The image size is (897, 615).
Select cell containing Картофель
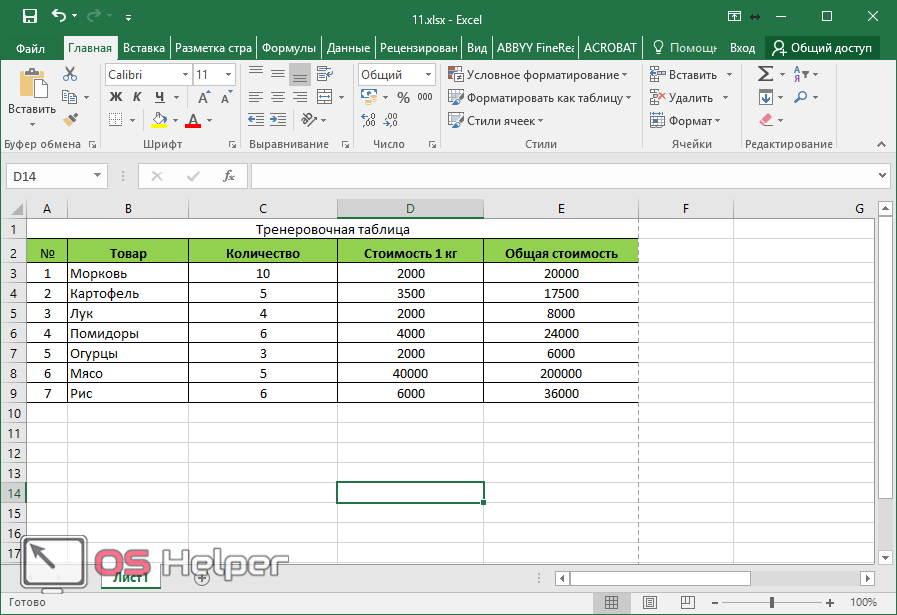[127, 293]
